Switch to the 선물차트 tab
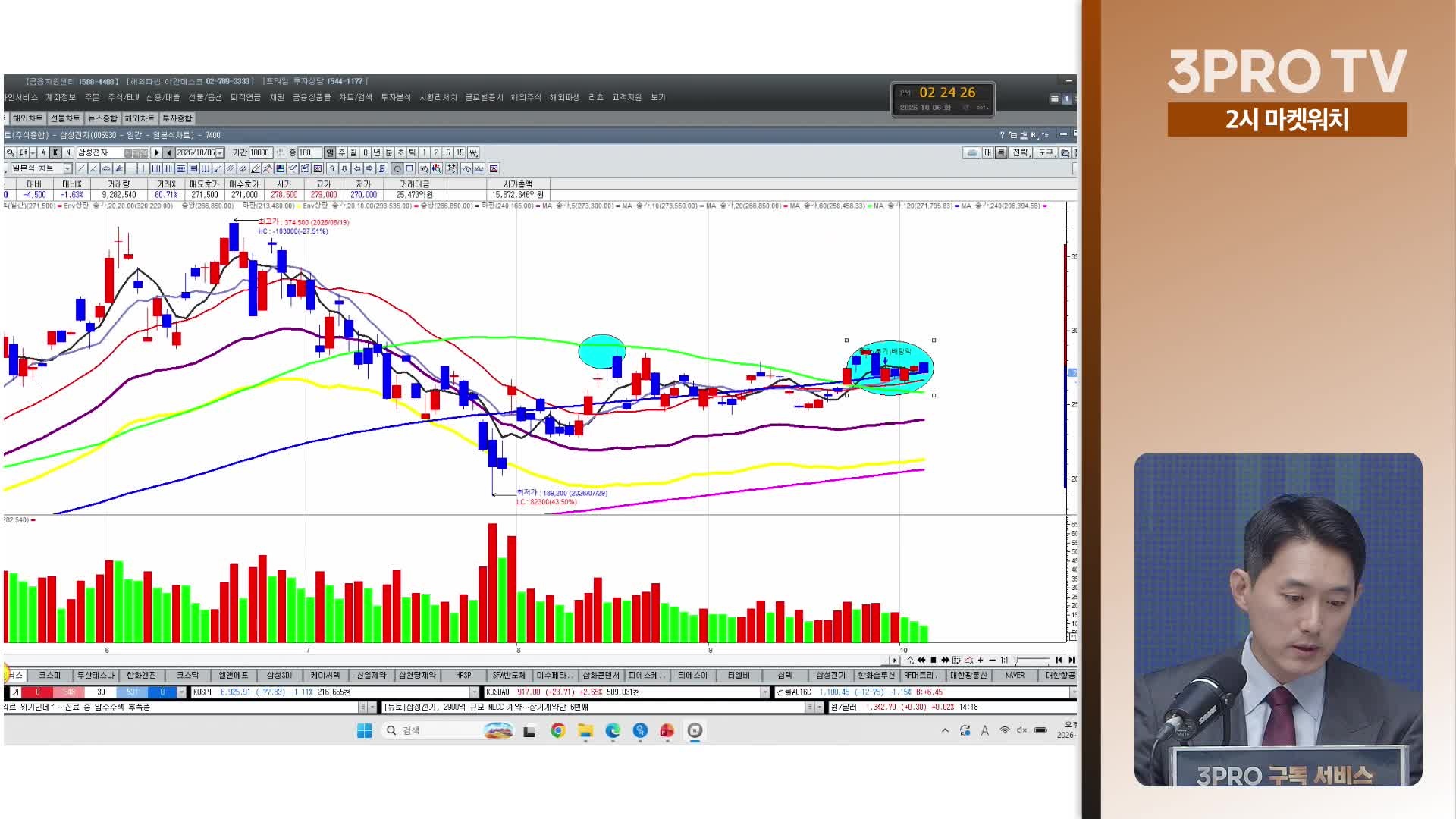This screenshot has height=819, width=1456. [65, 118]
